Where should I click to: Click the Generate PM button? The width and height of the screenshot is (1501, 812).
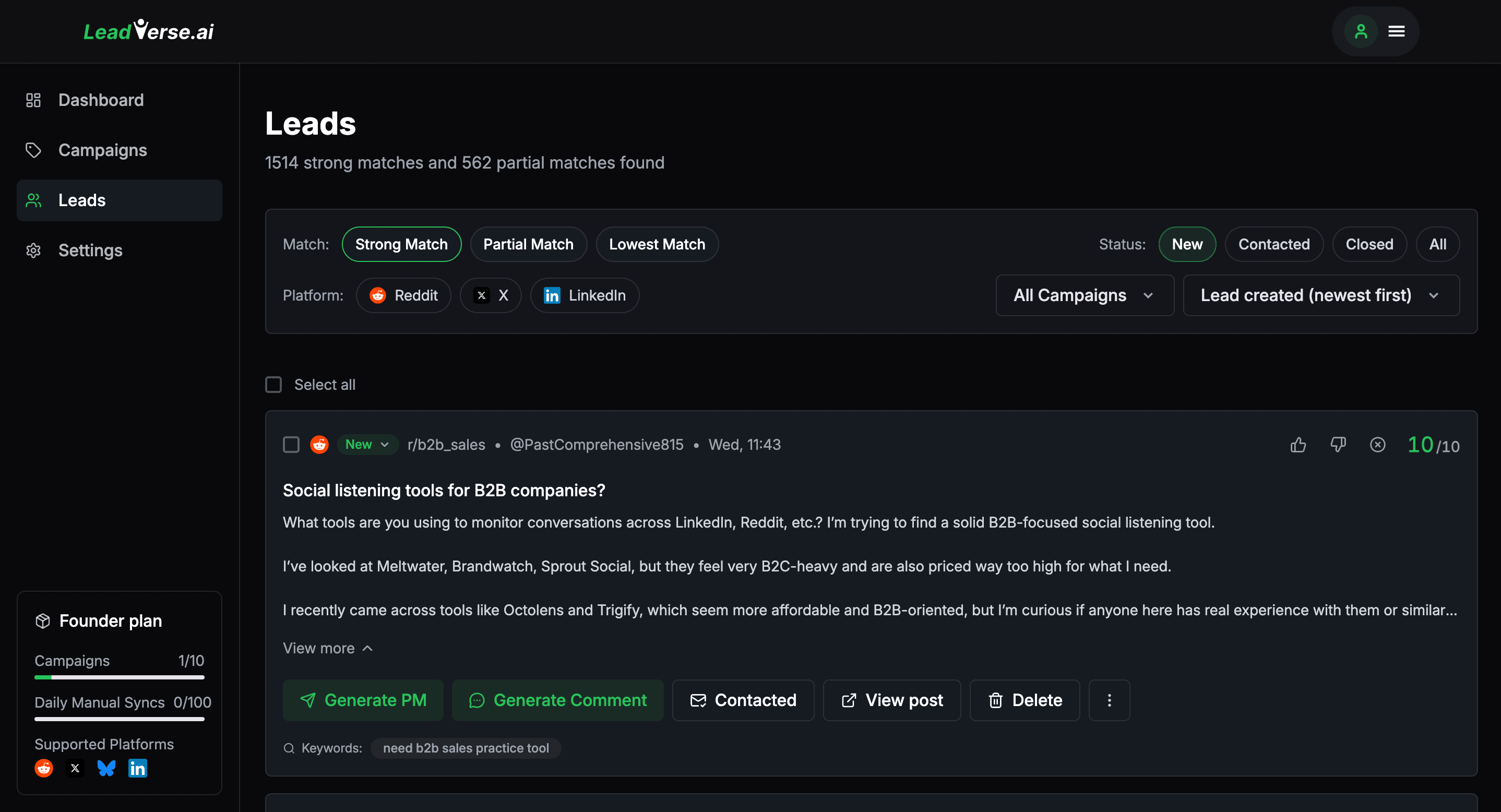(x=362, y=700)
